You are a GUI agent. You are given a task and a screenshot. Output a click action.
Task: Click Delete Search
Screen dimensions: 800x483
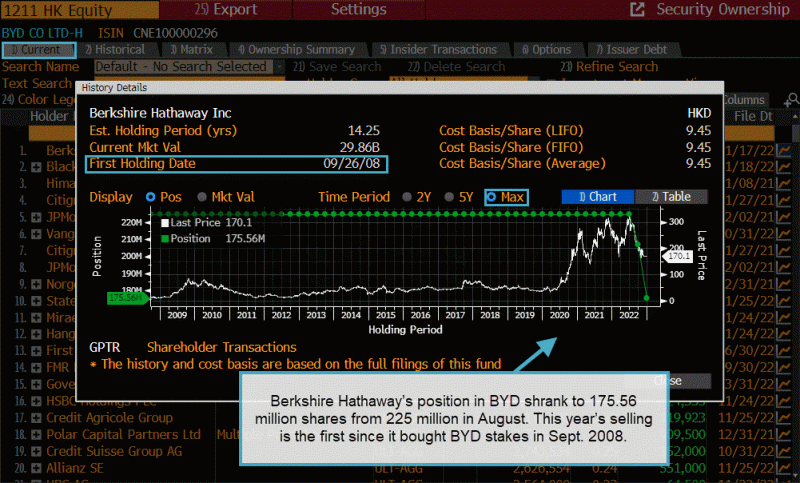456,67
